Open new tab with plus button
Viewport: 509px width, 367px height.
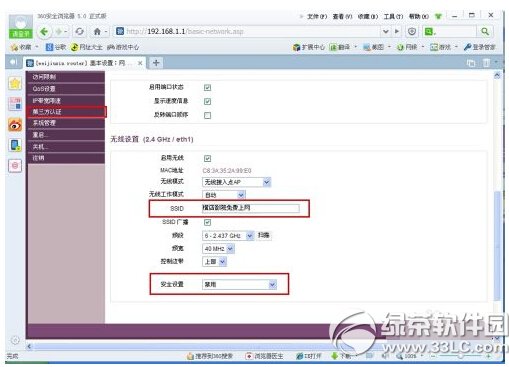(156, 63)
